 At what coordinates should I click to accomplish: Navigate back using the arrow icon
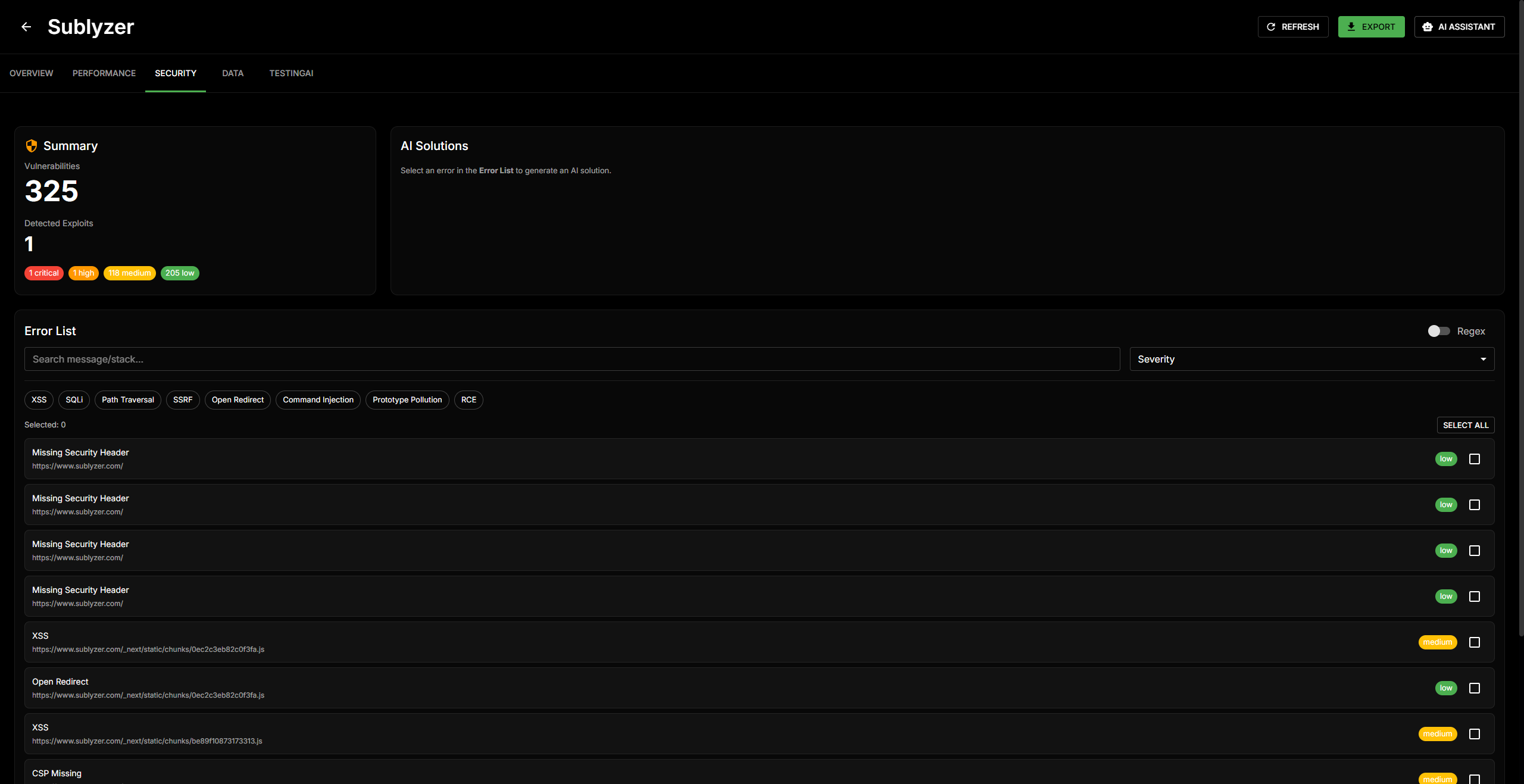point(26,26)
